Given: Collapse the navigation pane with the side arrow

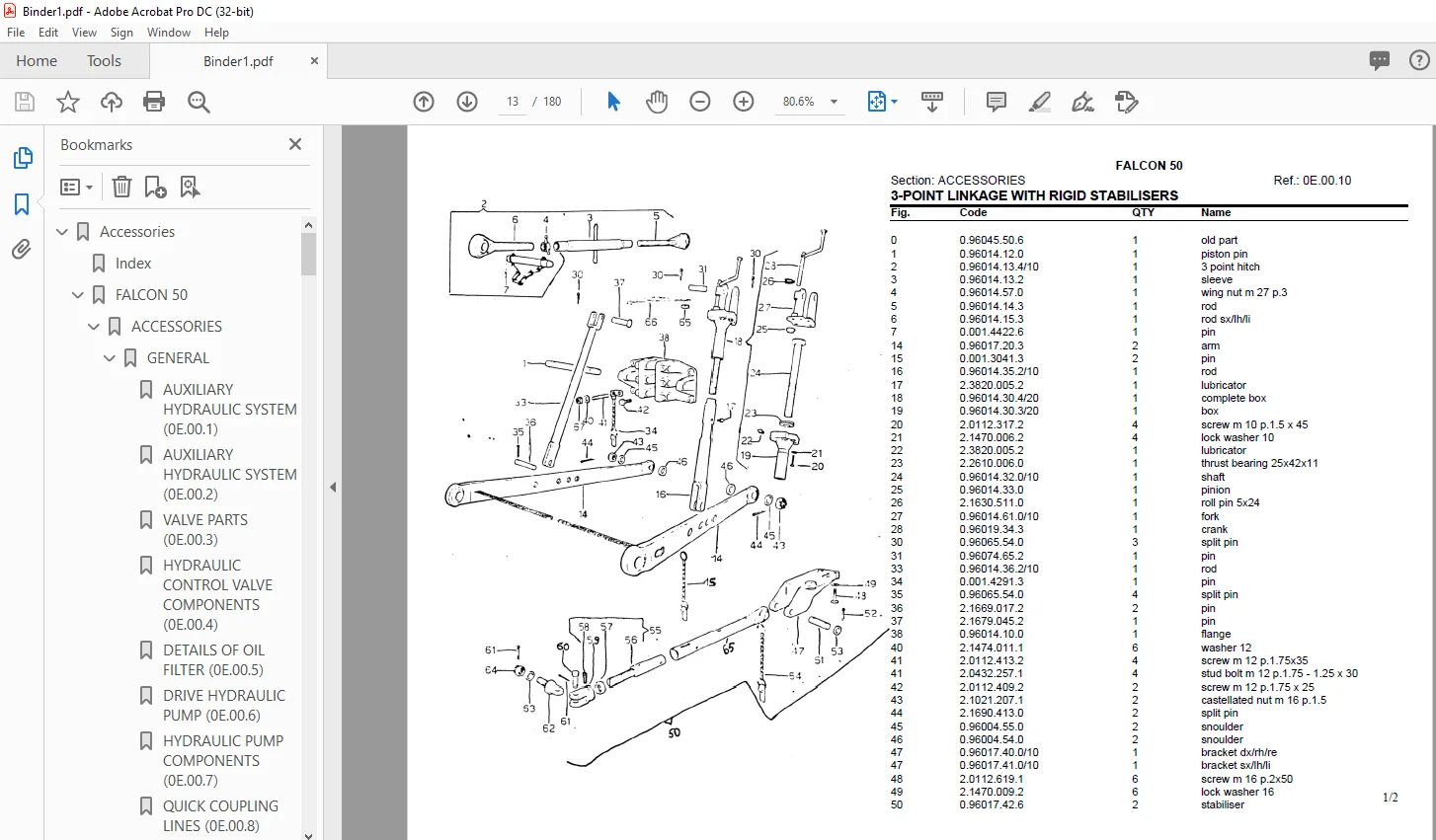Looking at the screenshot, I should tap(333, 487).
